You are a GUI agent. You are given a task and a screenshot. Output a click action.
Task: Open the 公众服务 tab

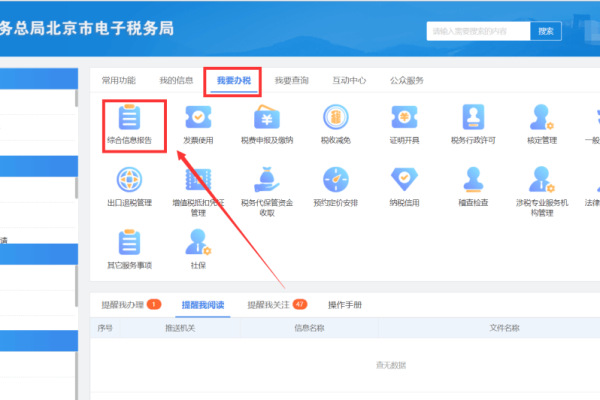pyautogui.click(x=407, y=80)
